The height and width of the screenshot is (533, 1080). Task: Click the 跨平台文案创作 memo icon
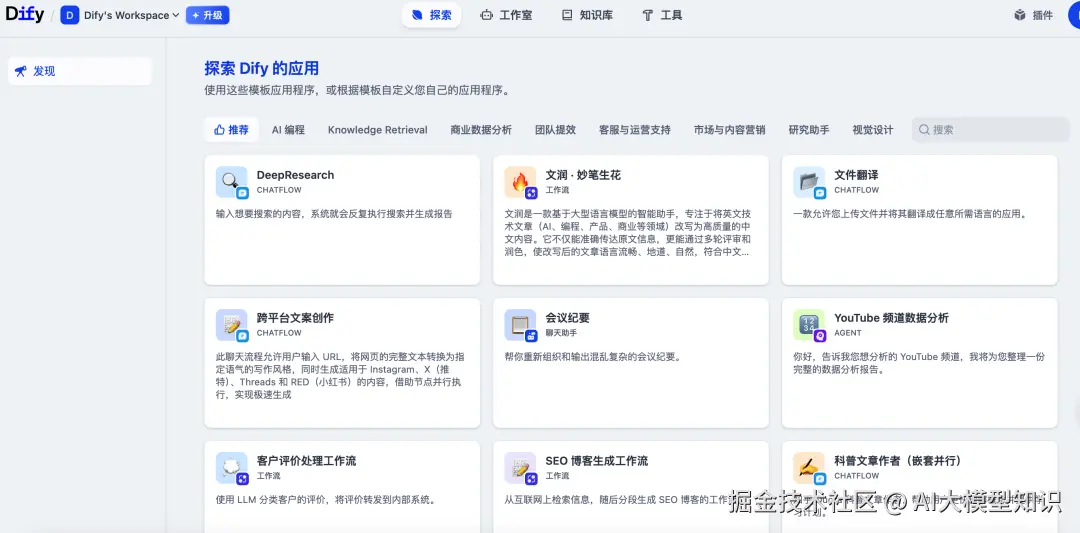pos(231,324)
